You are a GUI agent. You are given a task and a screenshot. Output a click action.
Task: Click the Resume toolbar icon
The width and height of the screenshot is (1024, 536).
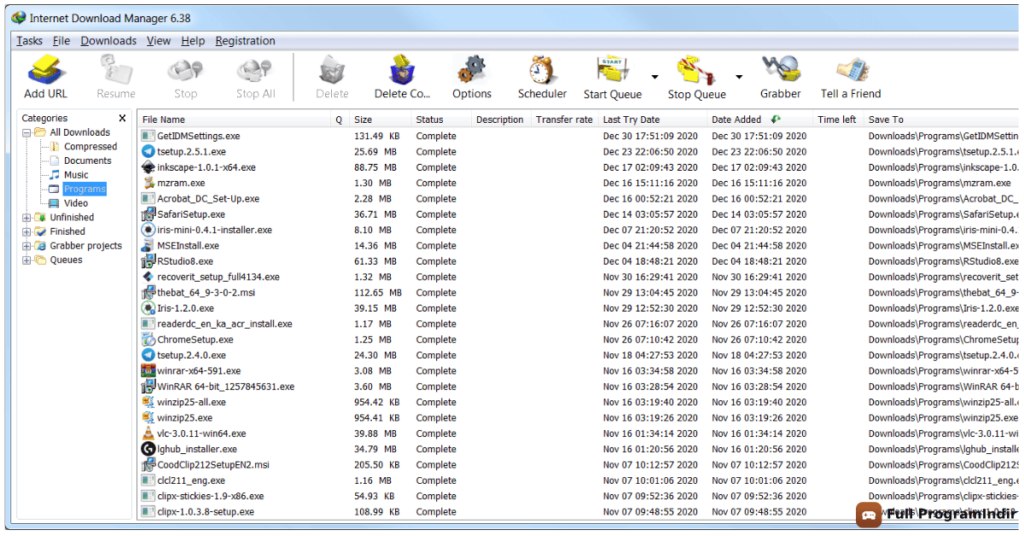(116, 71)
